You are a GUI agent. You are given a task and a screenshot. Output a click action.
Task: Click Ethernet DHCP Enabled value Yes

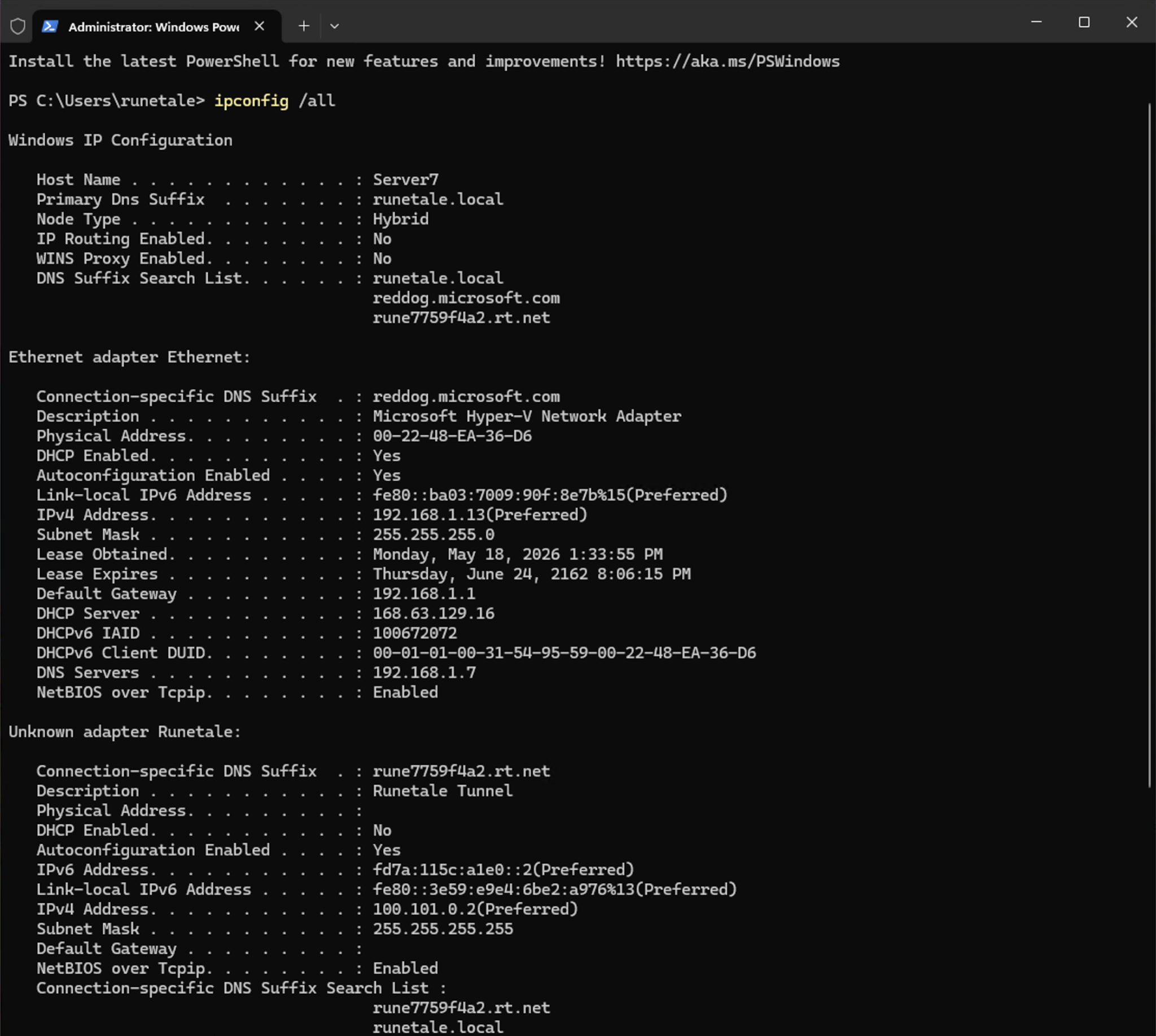(387, 456)
